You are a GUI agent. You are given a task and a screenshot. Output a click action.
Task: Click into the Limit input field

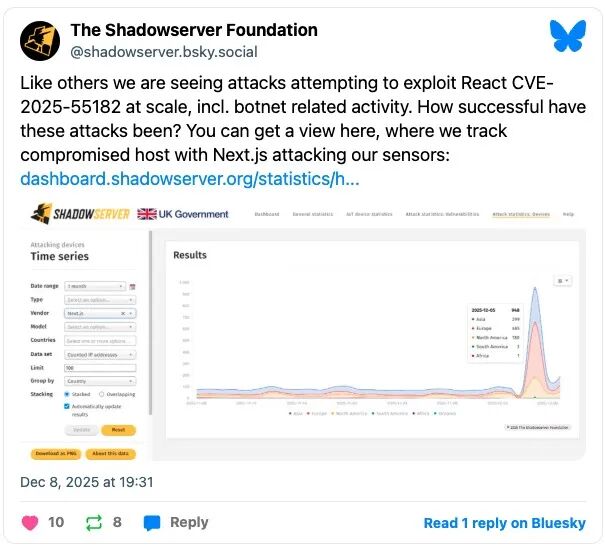pyautogui.click(x=100, y=368)
